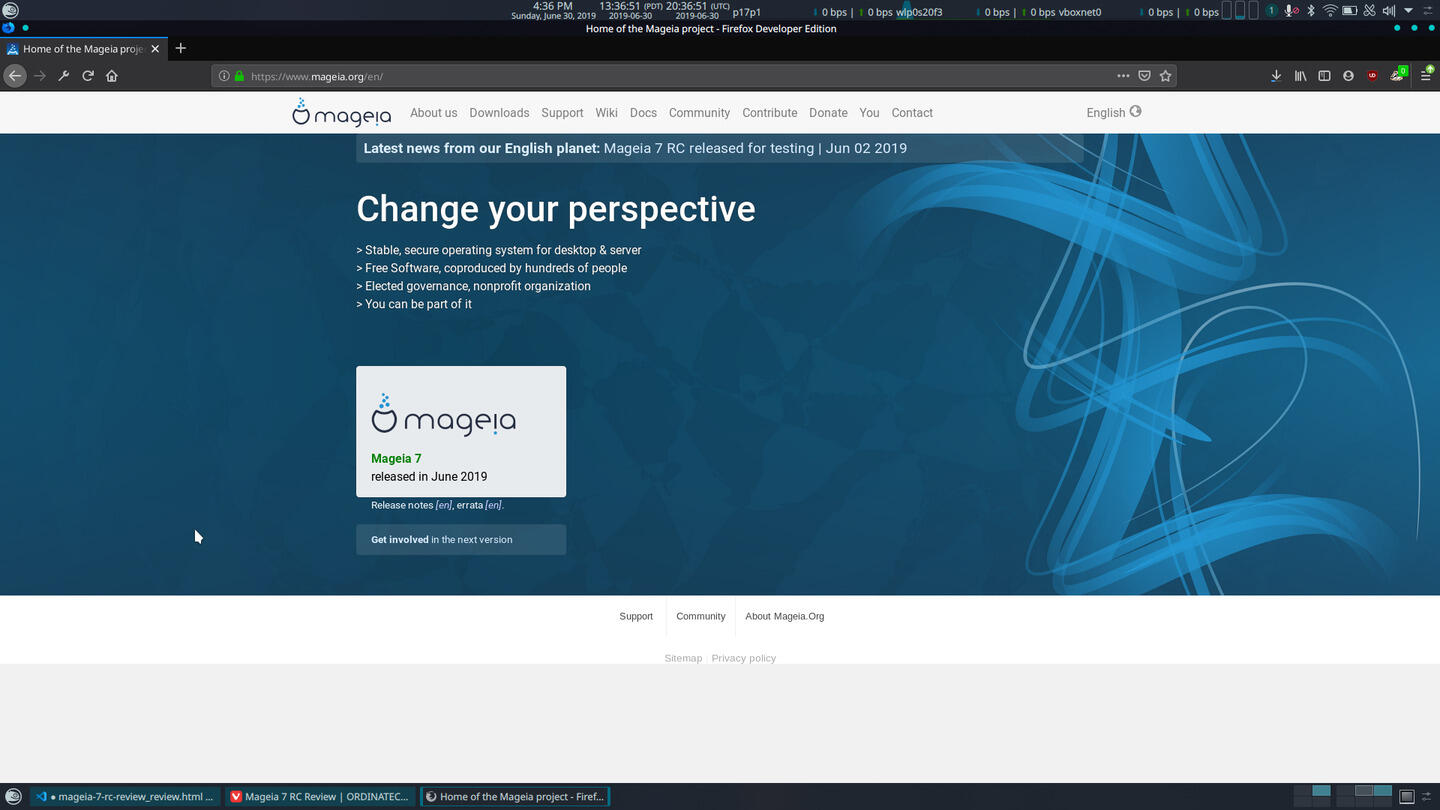Open a new browser tab
Viewport: 1440px width, 810px height.
click(181, 48)
